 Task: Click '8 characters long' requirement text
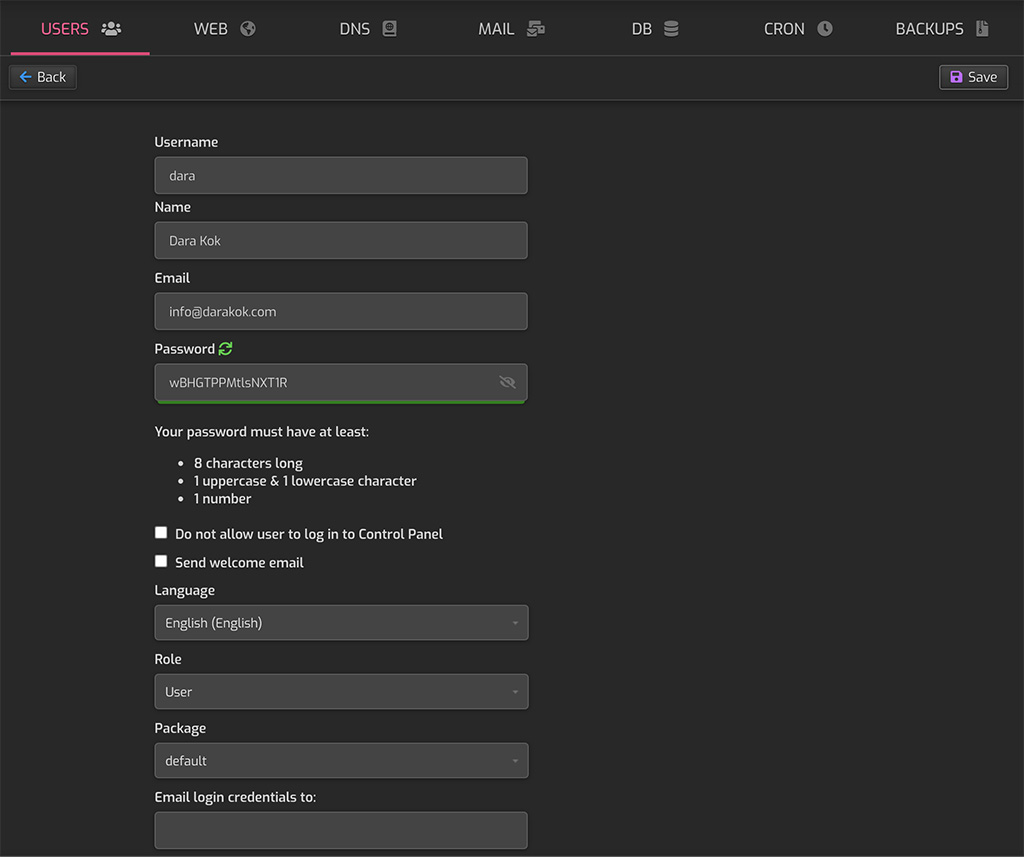pos(248,463)
